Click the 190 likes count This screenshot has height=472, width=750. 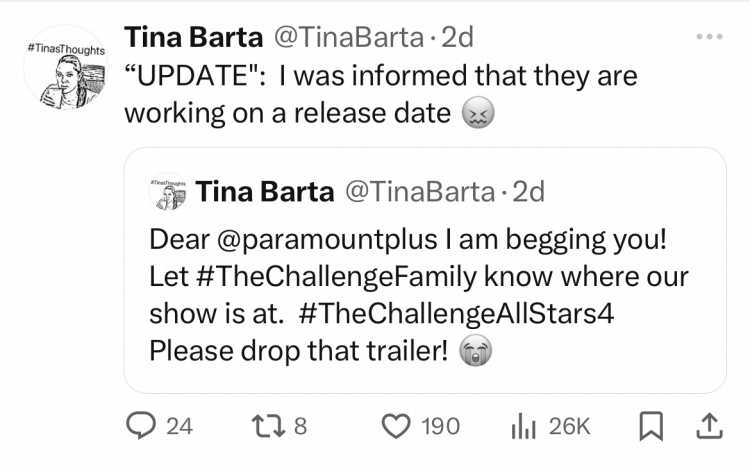441,426
